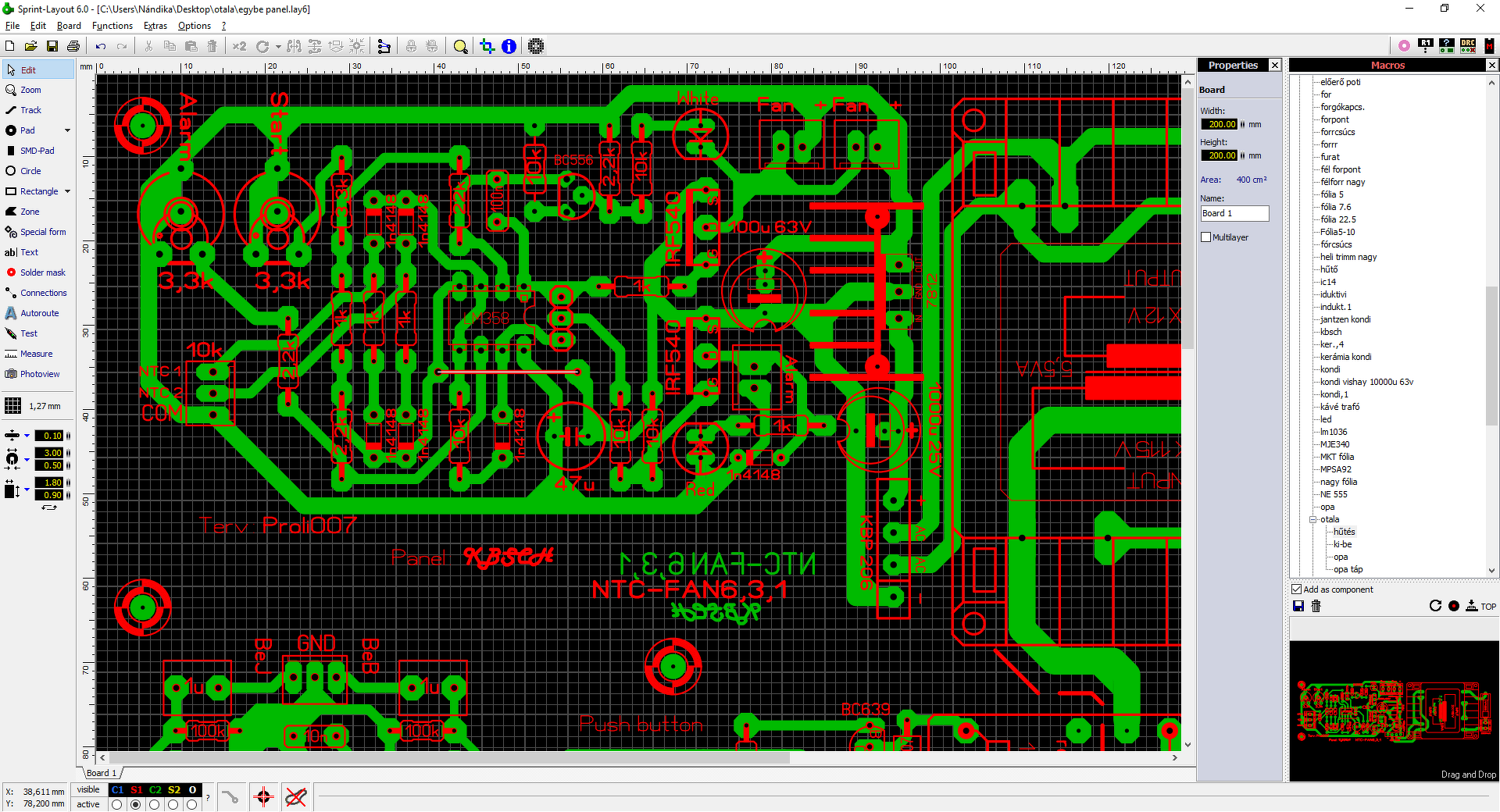Viewport: 1500px width, 812px height.
Task: Select the Zone tool
Action: click(x=37, y=212)
